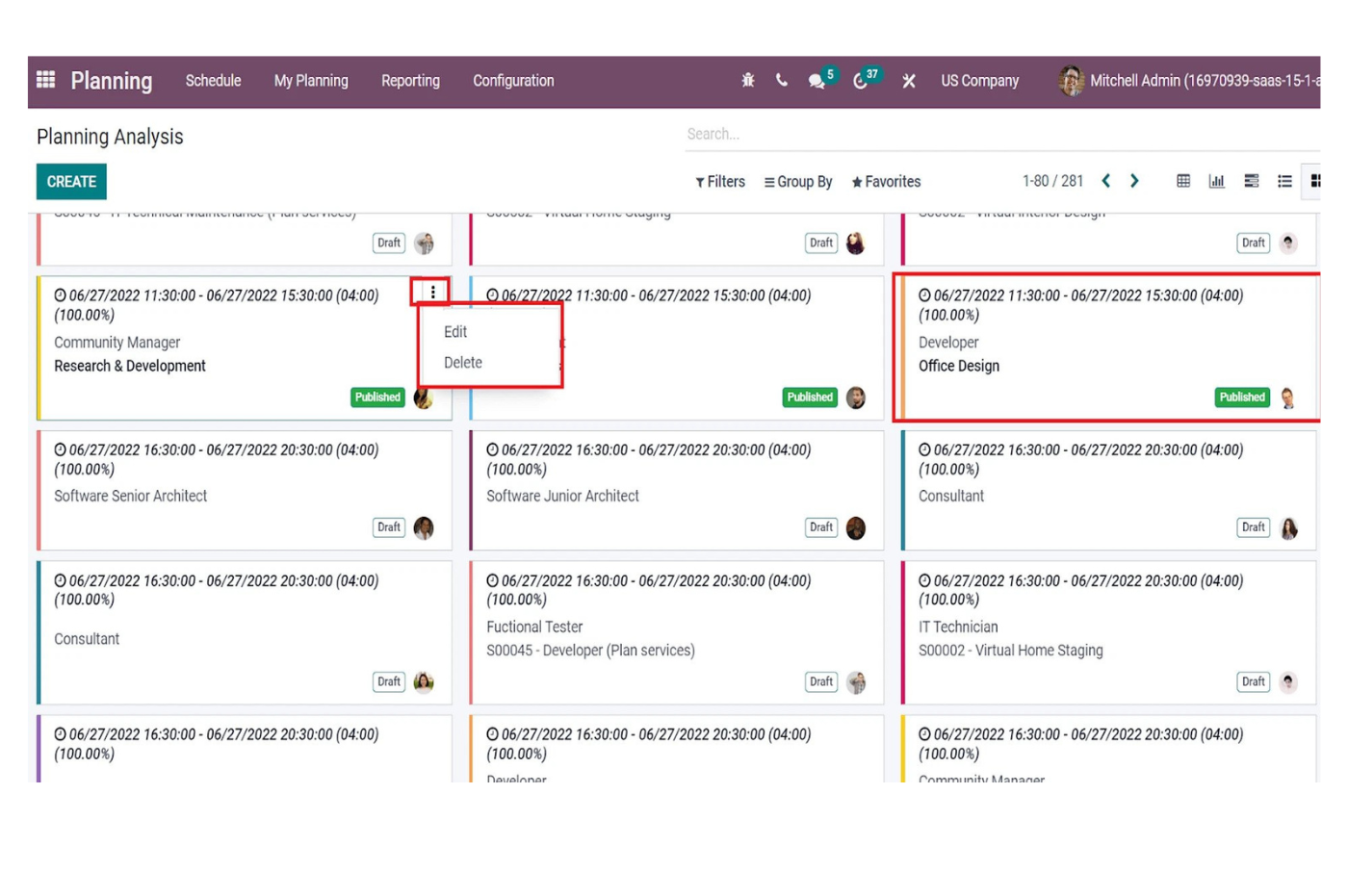Open the chat messages icon
Screen dimensions: 1348x896
point(817,81)
